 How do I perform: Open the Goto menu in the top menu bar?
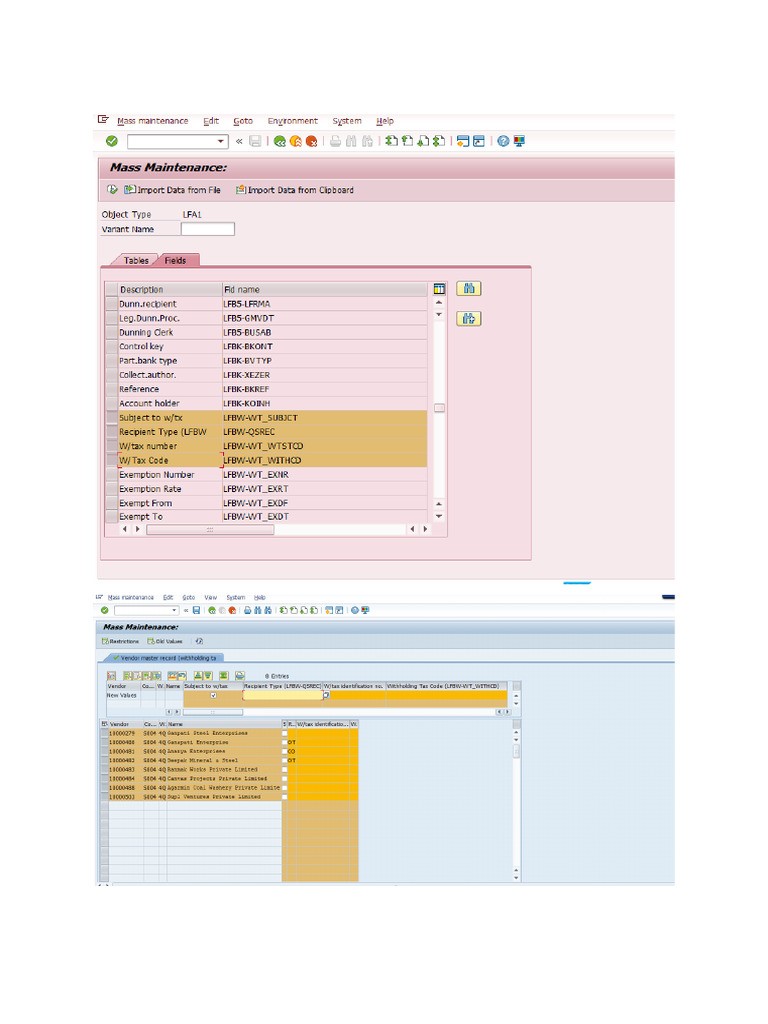click(x=243, y=121)
